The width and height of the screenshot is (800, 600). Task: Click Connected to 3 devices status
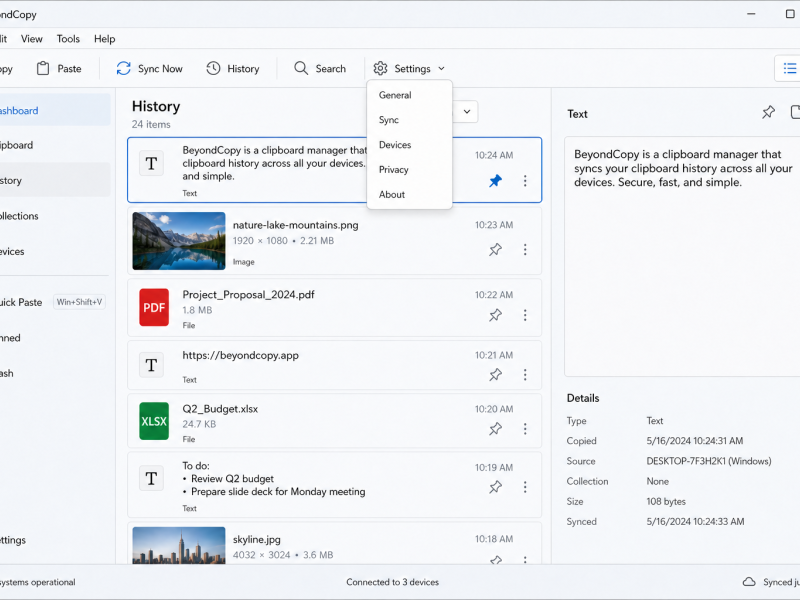(x=392, y=582)
